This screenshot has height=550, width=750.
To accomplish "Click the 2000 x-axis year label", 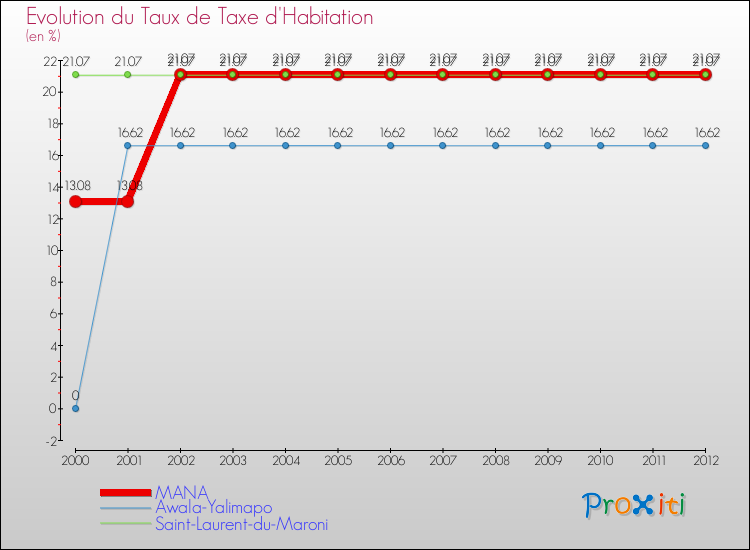I will tap(76, 461).
